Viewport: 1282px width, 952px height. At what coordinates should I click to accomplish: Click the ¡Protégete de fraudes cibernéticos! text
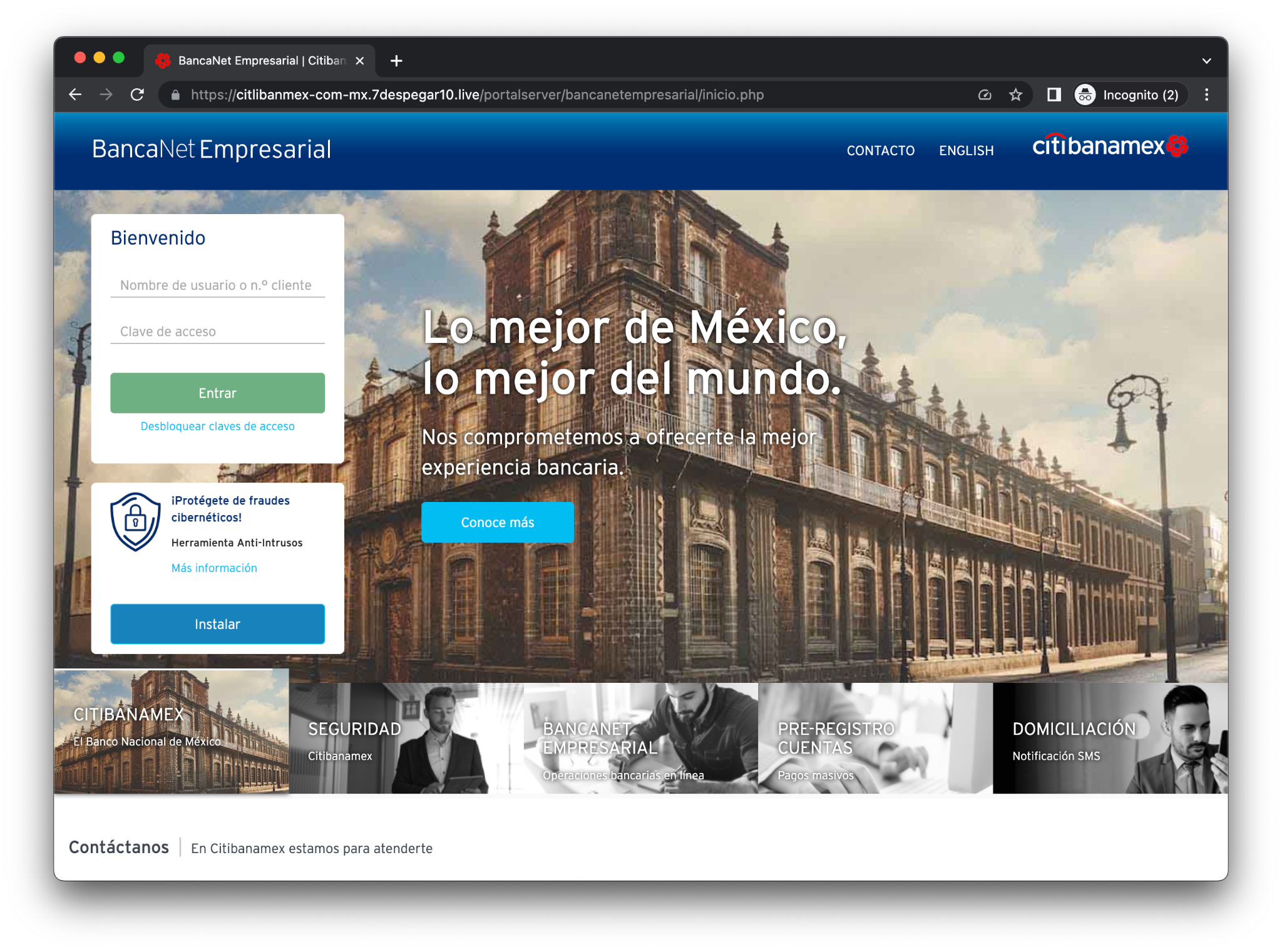(230, 509)
